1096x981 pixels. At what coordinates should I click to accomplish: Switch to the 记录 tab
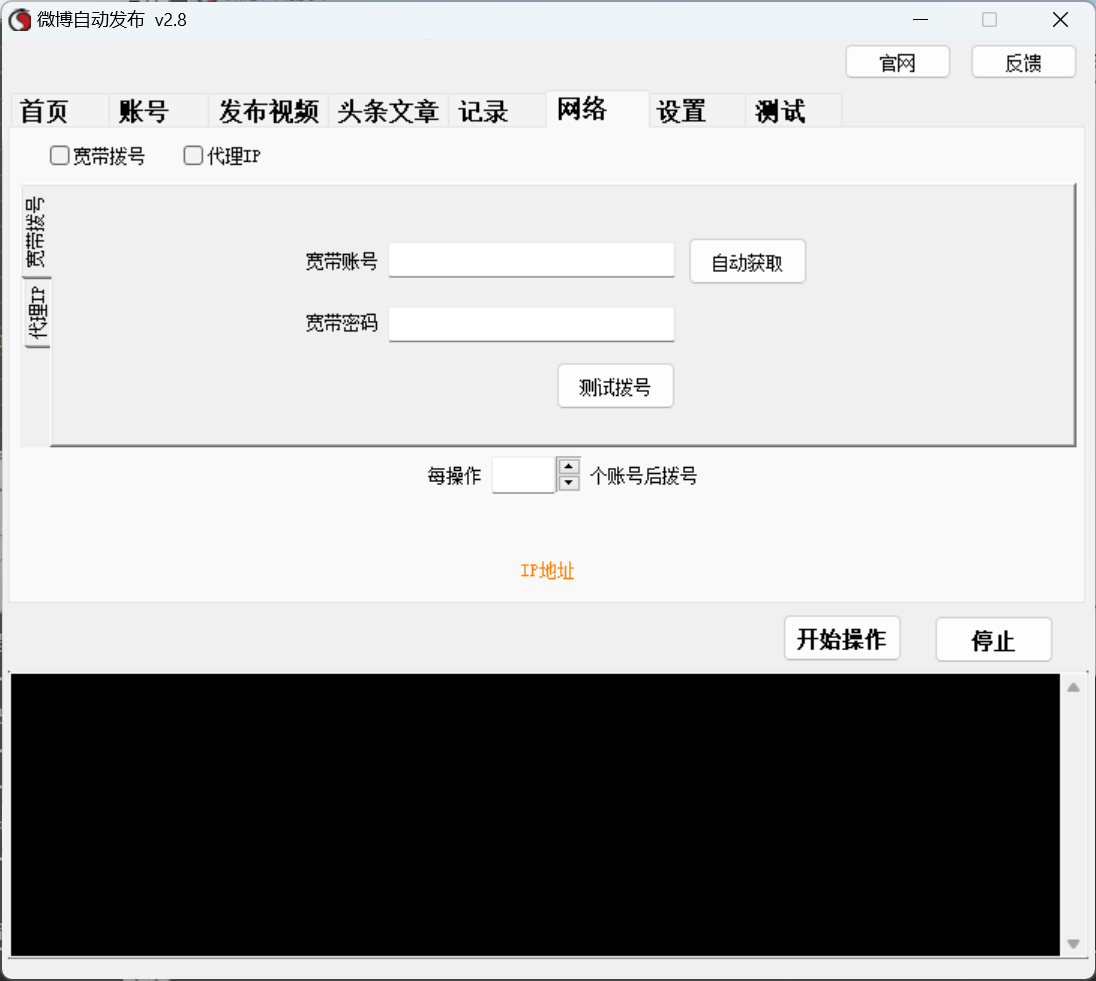coord(497,111)
